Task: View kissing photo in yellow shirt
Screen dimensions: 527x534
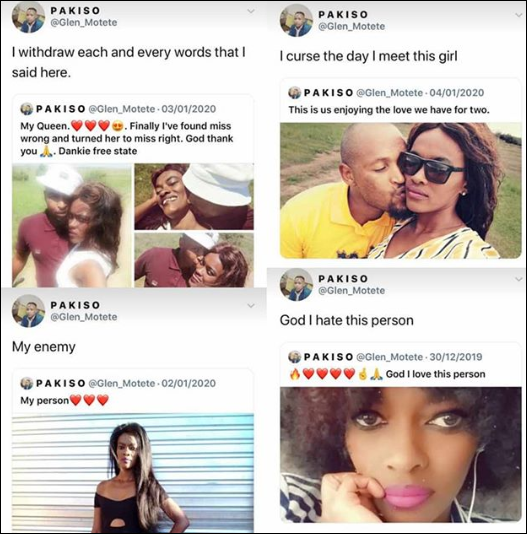Action: tap(401, 190)
